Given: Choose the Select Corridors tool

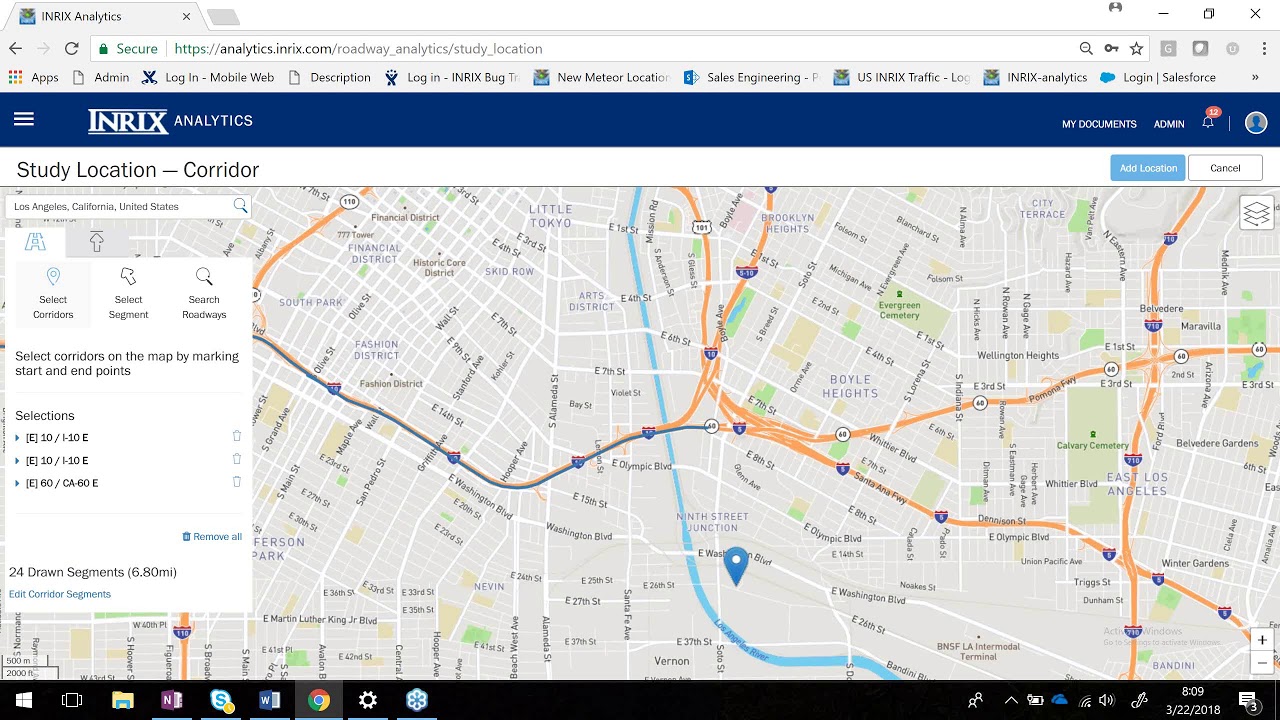Looking at the screenshot, I should tap(53, 293).
